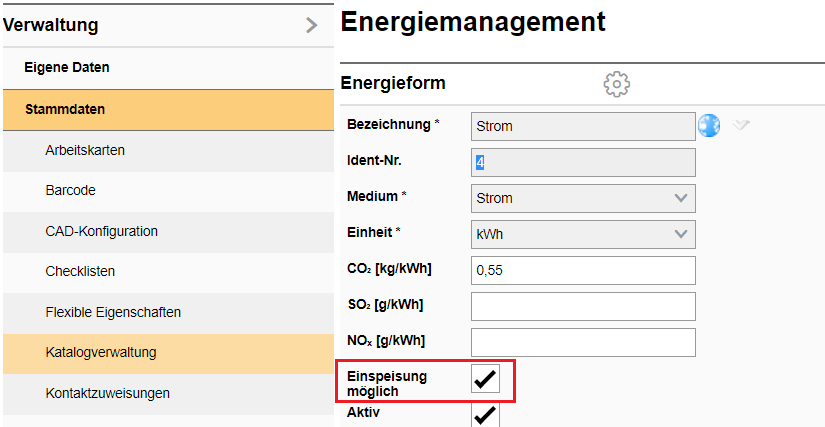
Task: Open Kontaktzuweisungen menu entry
Action: 168,393
